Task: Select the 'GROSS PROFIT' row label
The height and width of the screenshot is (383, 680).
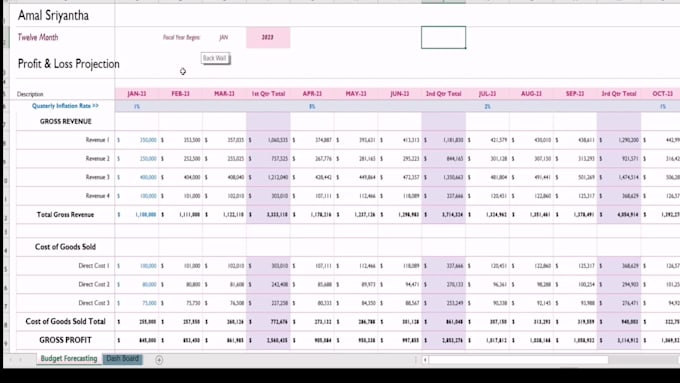Action: coord(65,340)
